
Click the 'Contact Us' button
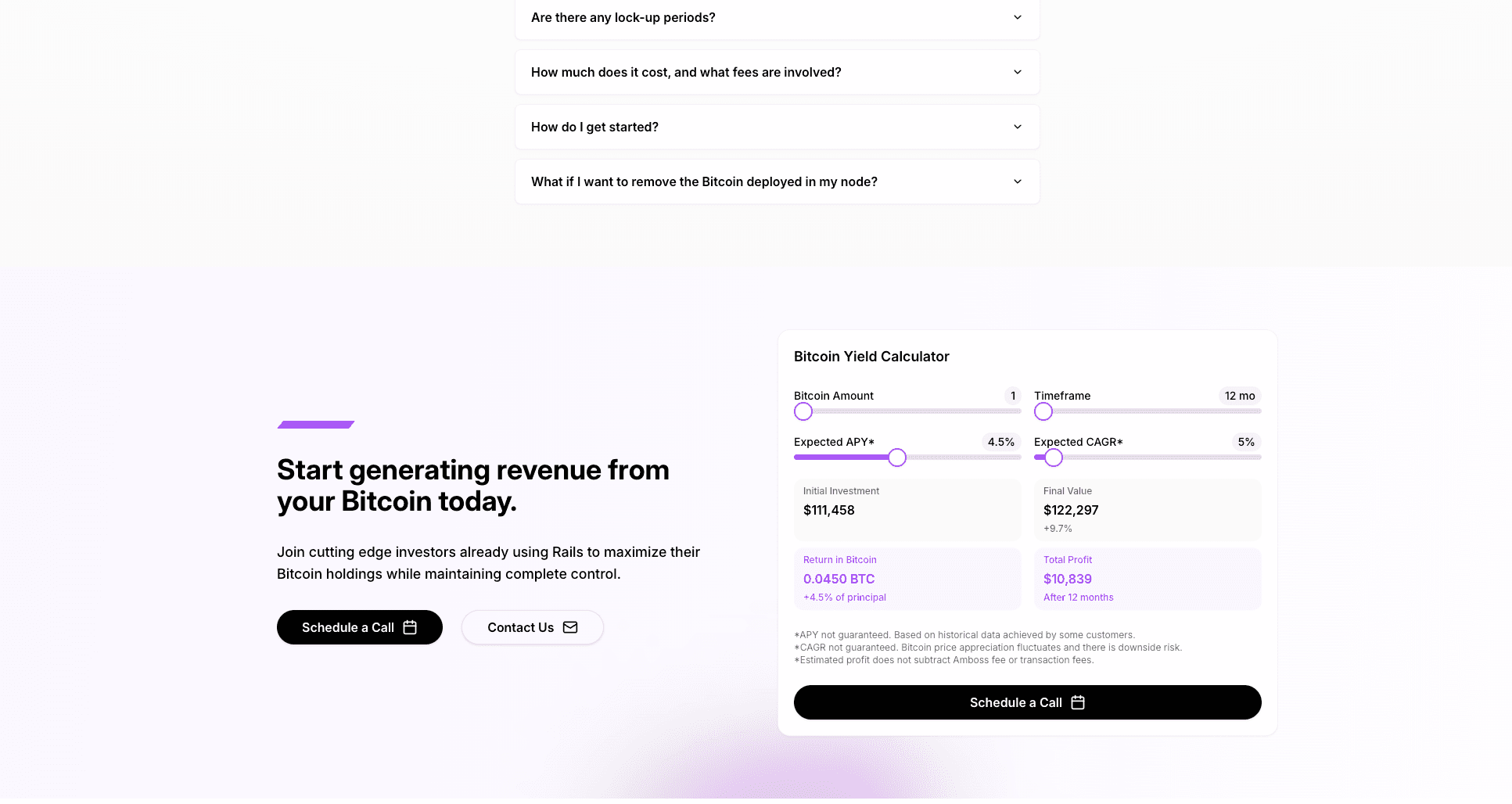pos(532,626)
